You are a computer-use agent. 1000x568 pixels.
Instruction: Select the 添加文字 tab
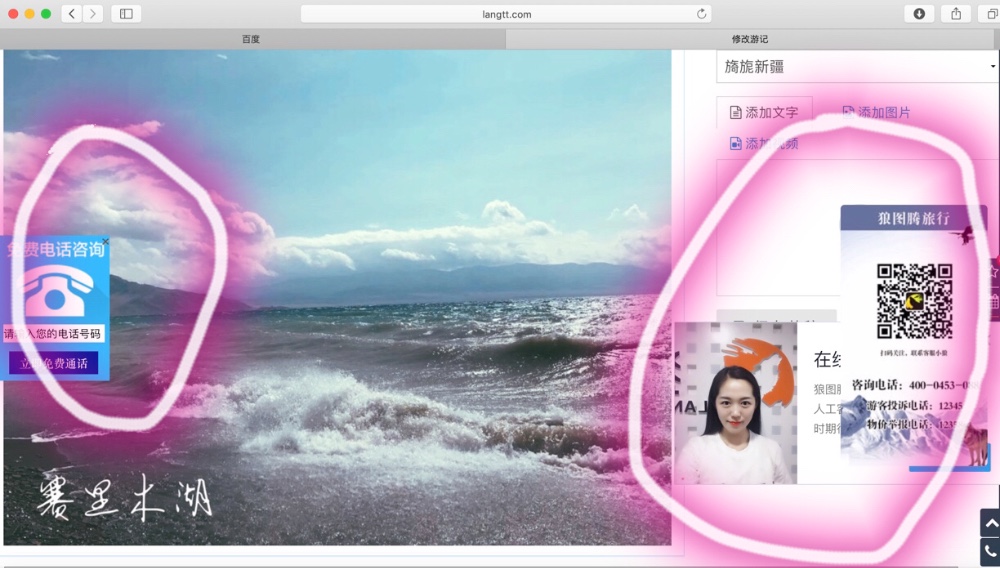764,112
